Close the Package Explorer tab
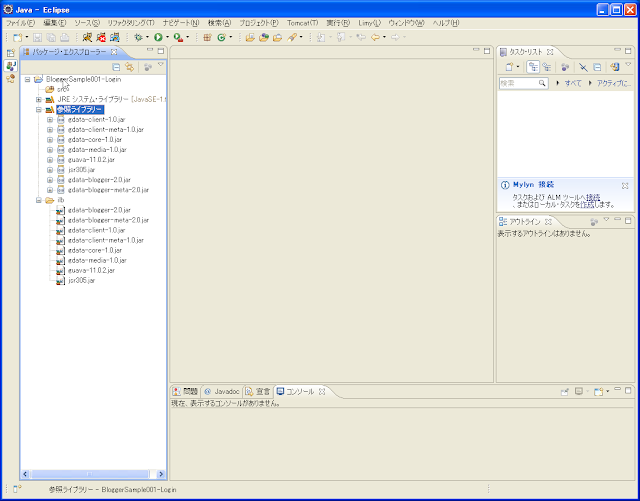Image resolution: width=640 pixels, height=501 pixels. click(114, 52)
